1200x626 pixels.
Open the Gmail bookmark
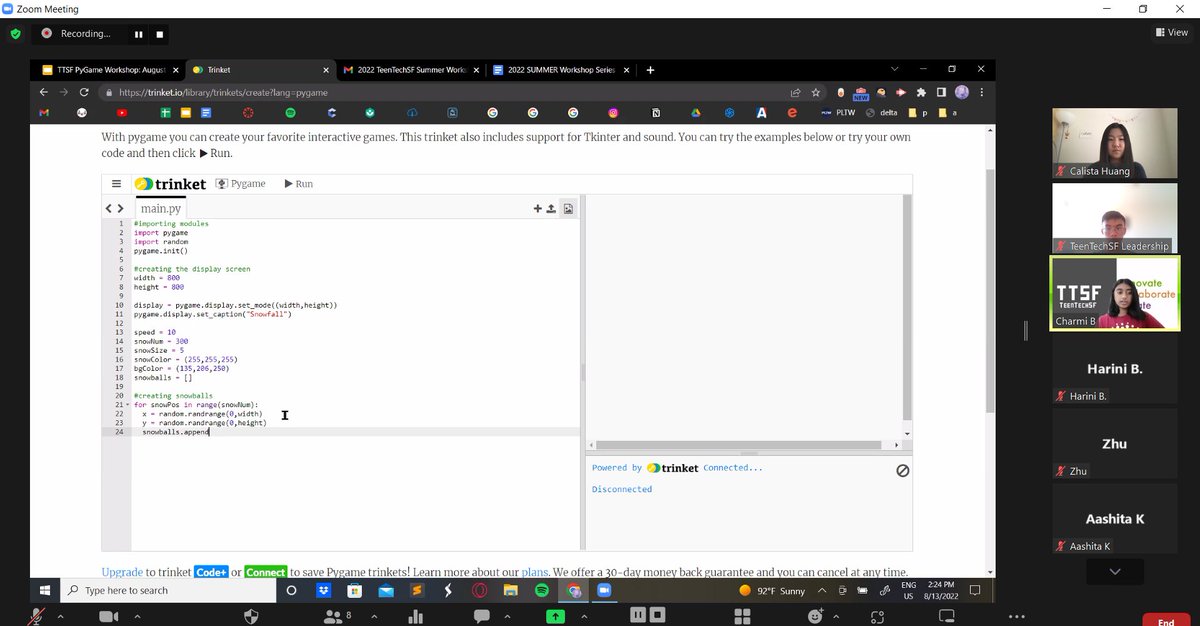point(44,113)
